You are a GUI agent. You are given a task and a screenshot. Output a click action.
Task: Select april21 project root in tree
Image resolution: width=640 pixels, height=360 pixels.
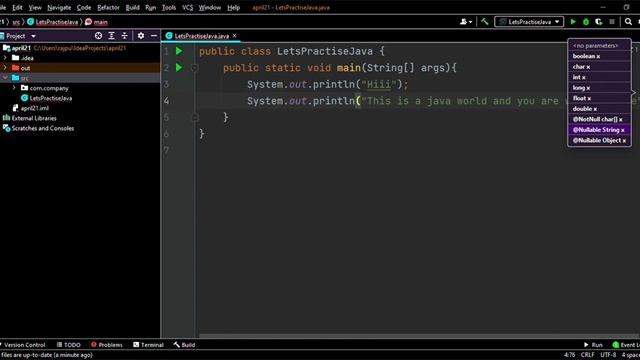tap(21, 48)
